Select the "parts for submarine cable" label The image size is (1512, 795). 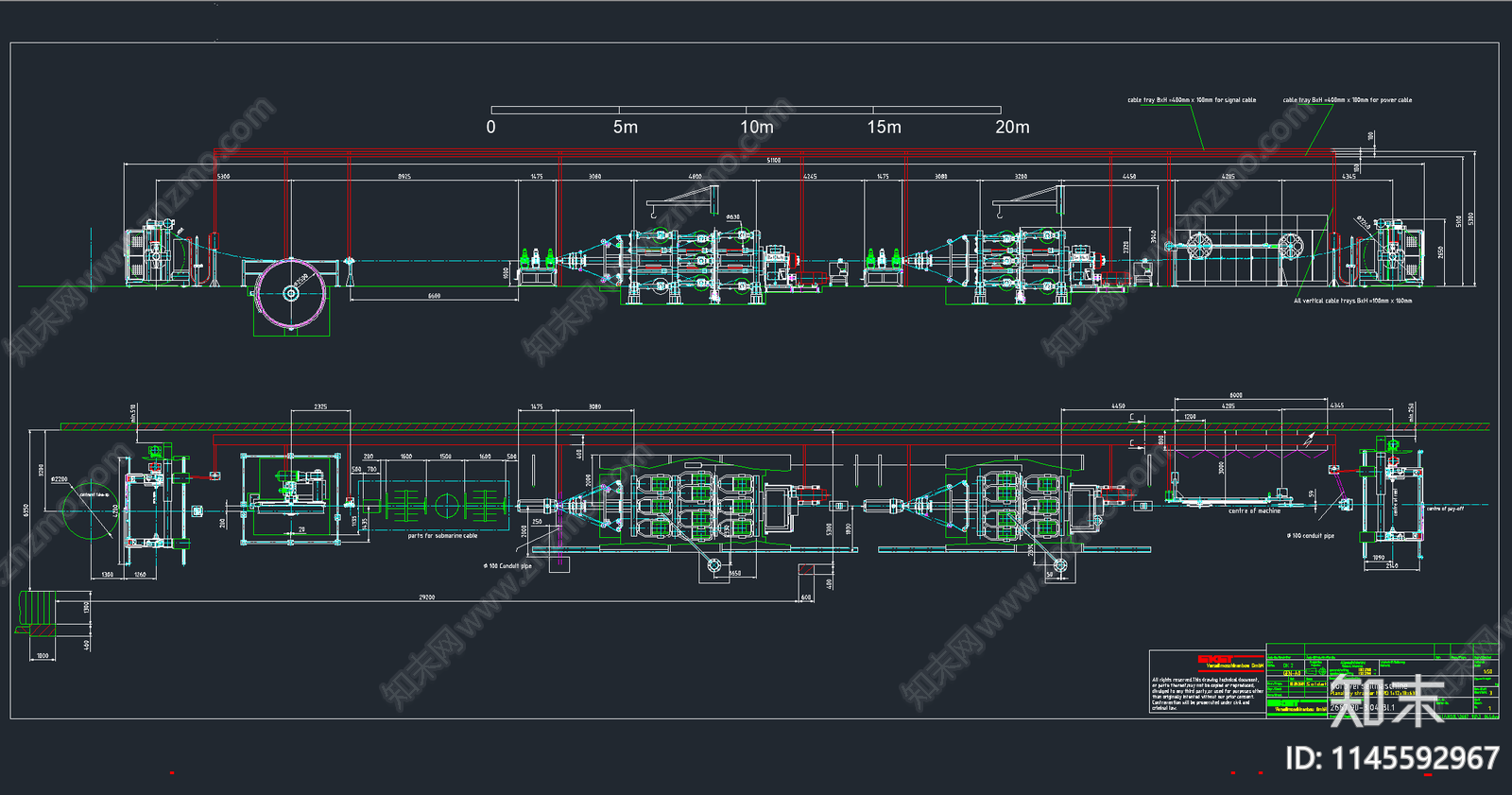tap(442, 536)
